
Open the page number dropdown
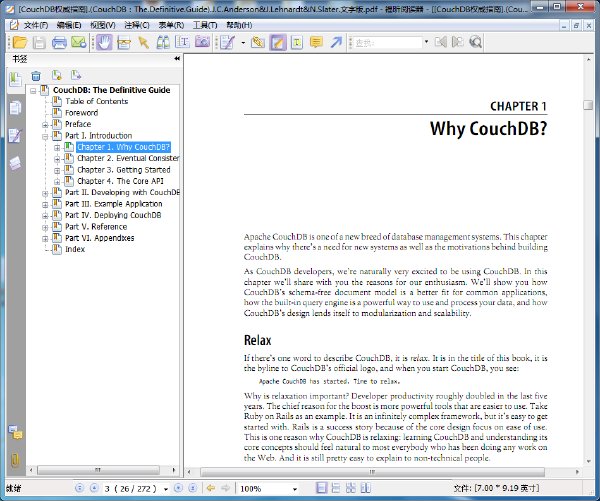click(x=166, y=489)
